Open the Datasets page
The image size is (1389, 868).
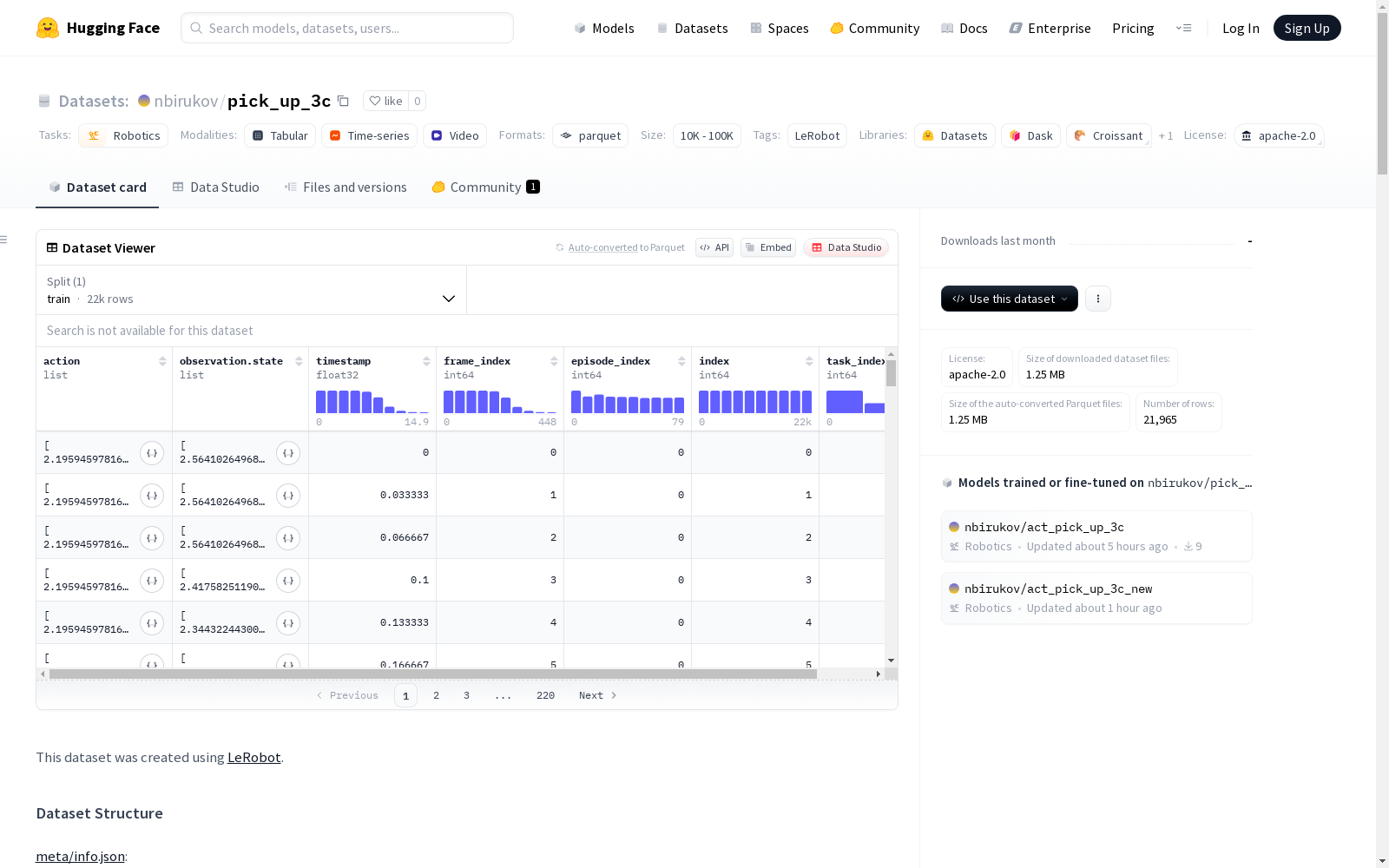692,28
